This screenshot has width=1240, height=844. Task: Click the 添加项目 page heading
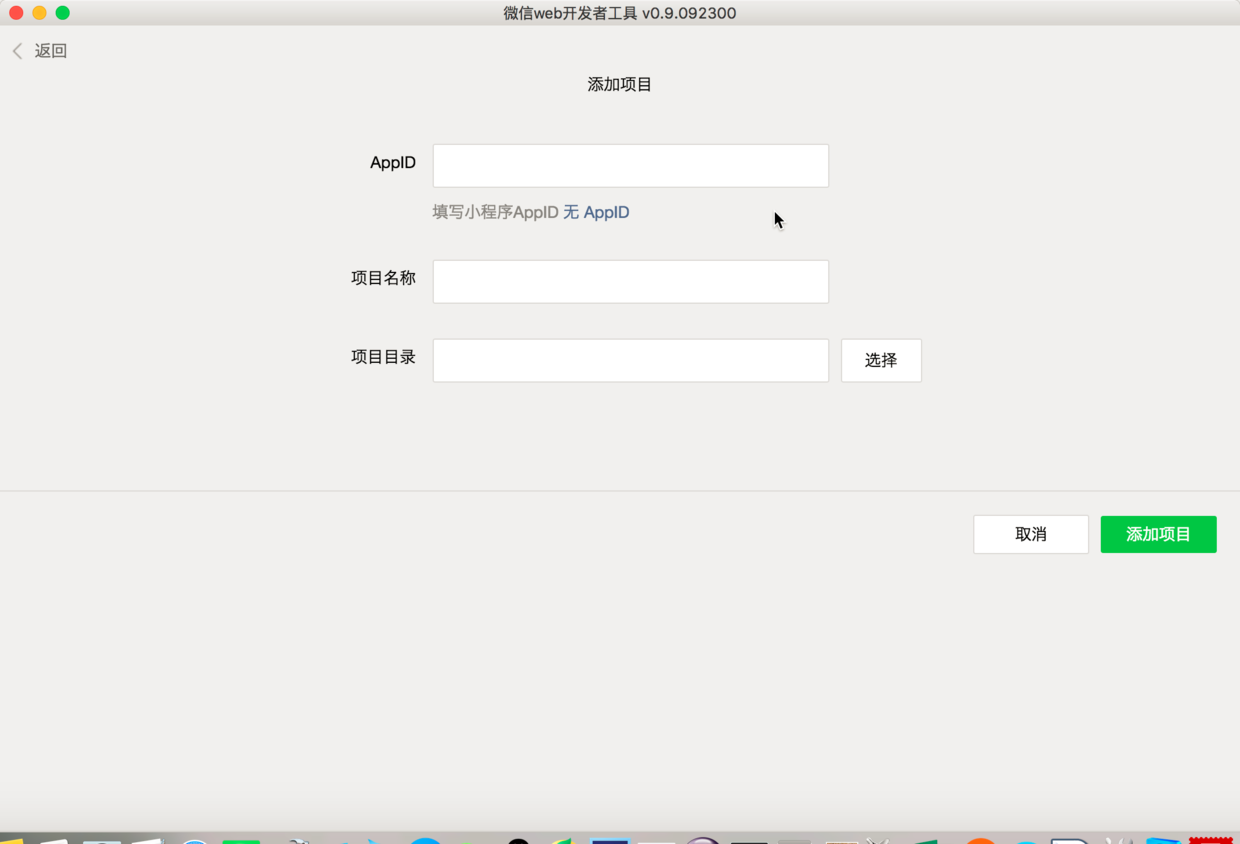(620, 85)
